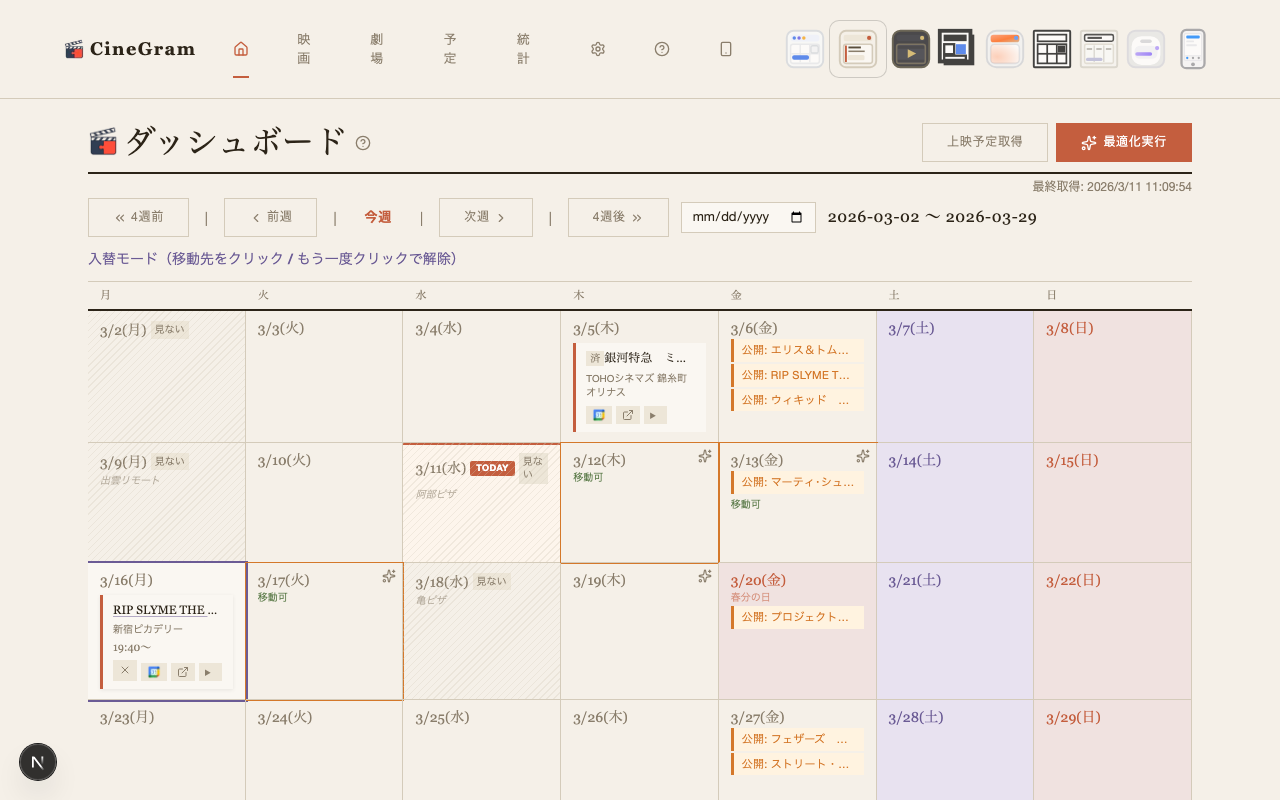Viewport: 1280px width, 800px height.
Task: Click the help circle icon in navbar
Action: pyautogui.click(x=662, y=49)
